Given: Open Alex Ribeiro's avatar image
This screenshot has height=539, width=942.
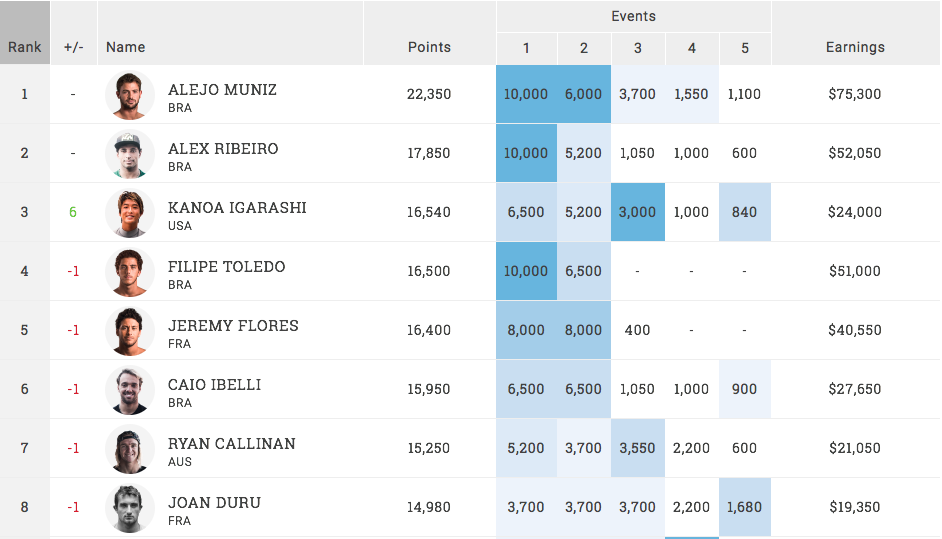Looking at the screenshot, I should point(130,154).
